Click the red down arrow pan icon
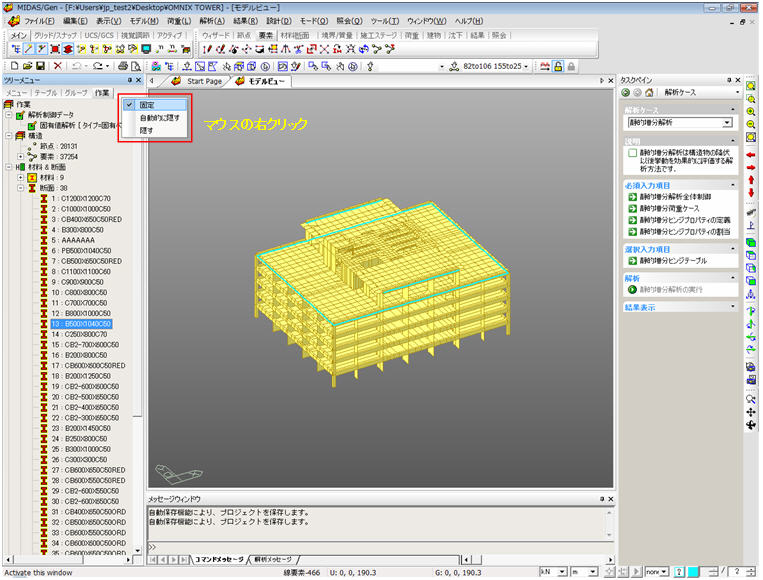 pyautogui.click(x=751, y=193)
